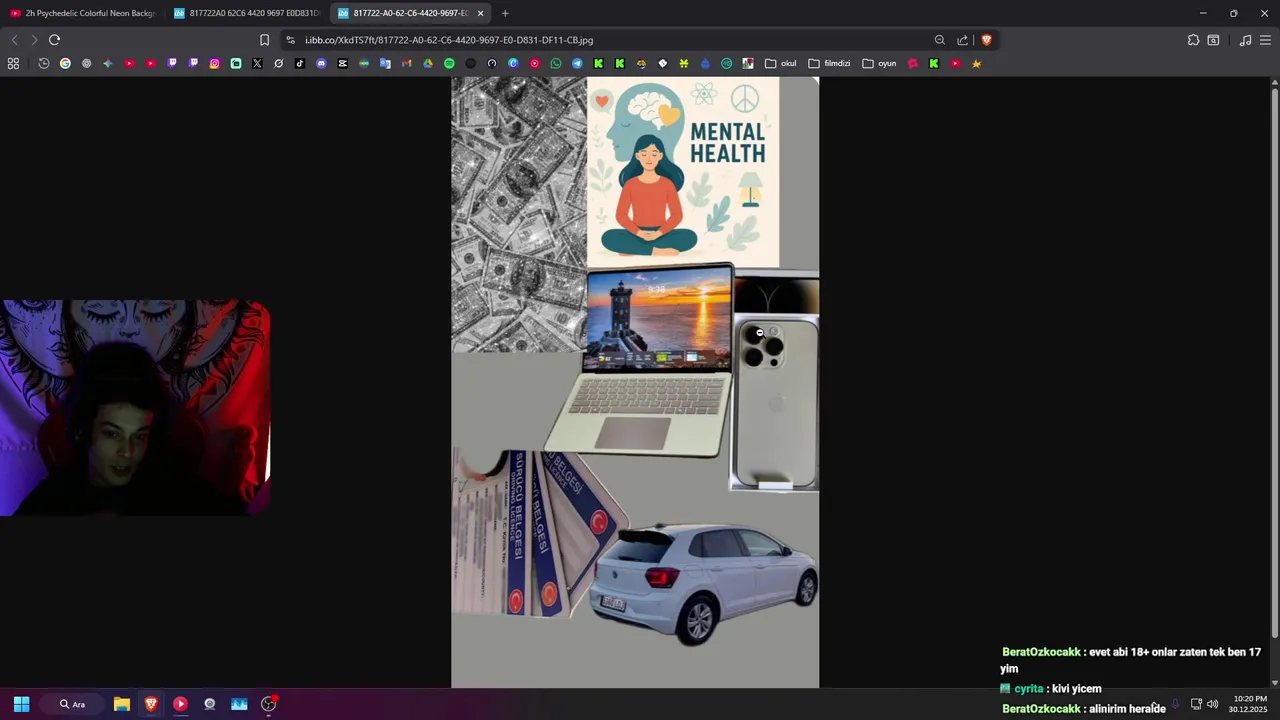Open the volume control in system tray
The height and width of the screenshot is (720, 1280).
1213,704
